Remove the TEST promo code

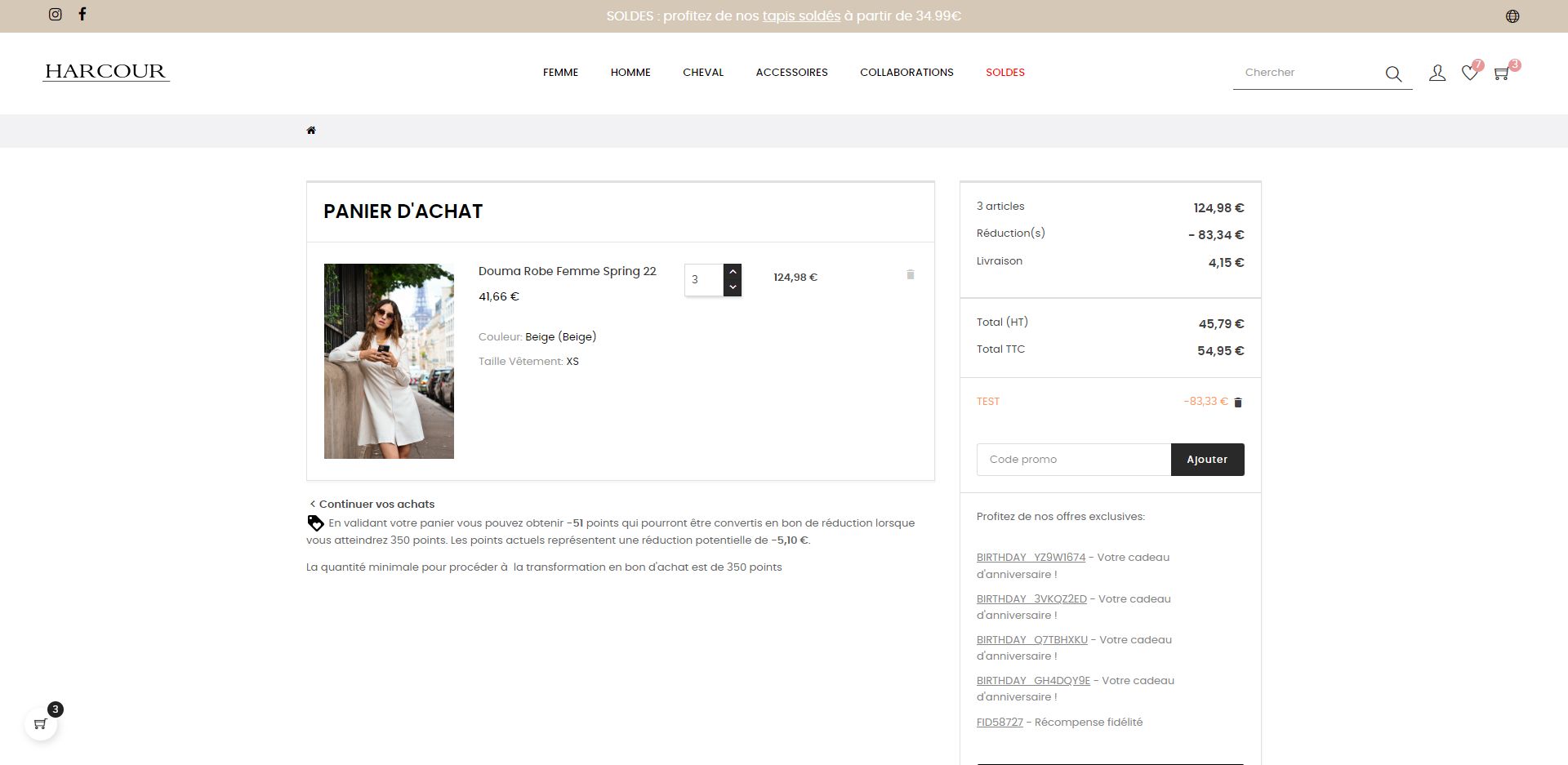coord(1238,403)
